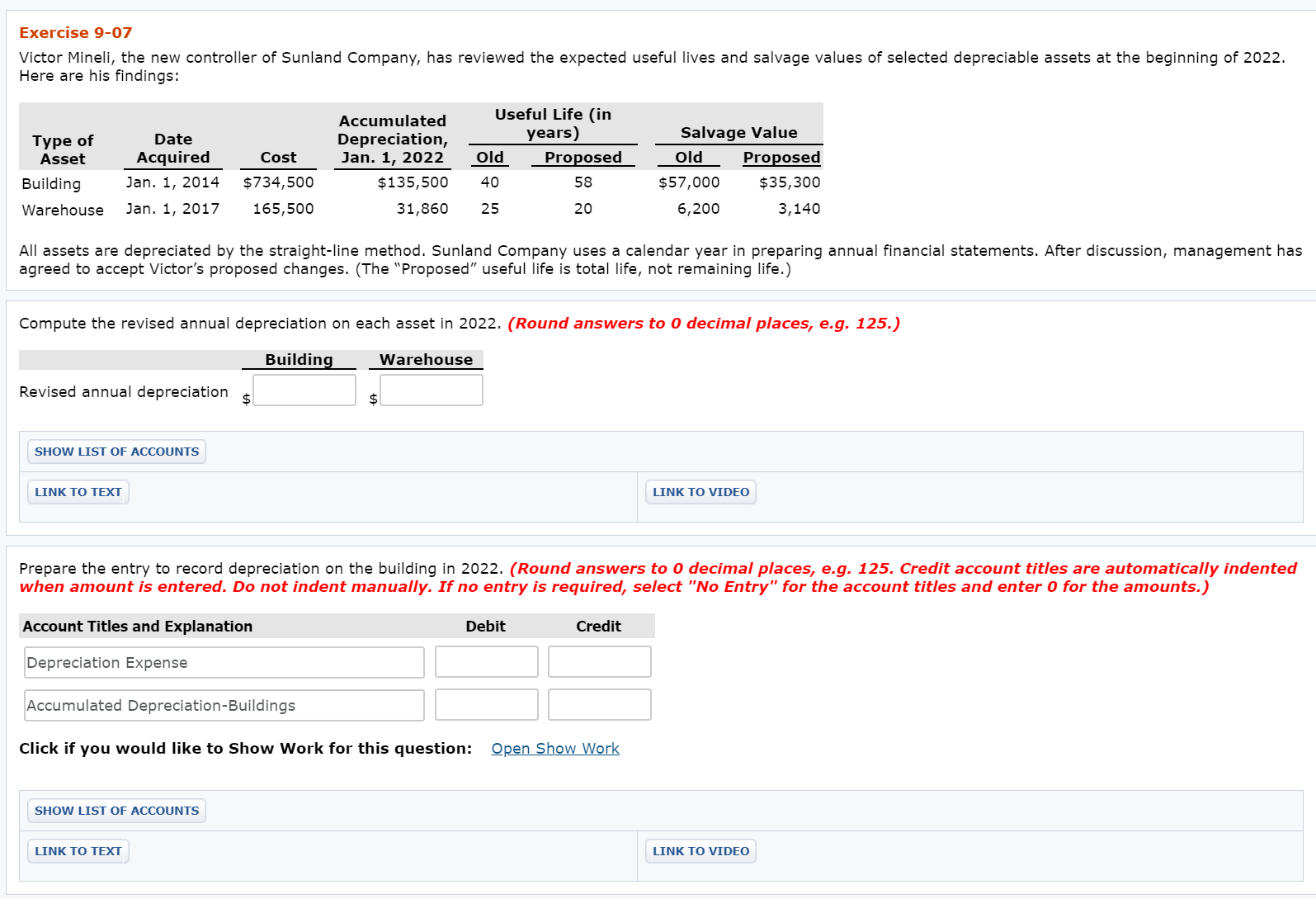
Task: Select Building old useful life 40
Action: click(x=490, y=182)
